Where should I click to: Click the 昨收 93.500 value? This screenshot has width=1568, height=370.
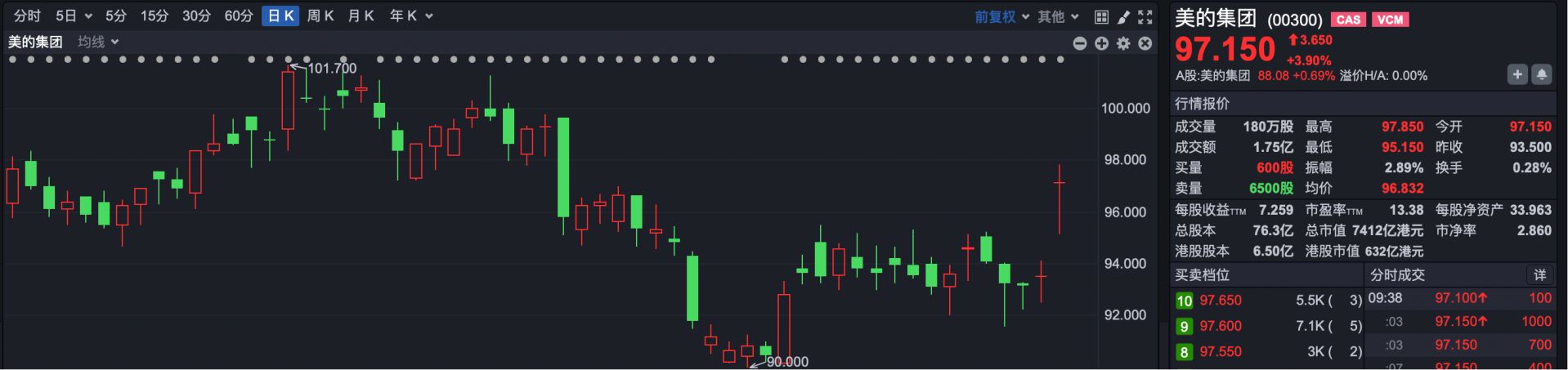1530,147
